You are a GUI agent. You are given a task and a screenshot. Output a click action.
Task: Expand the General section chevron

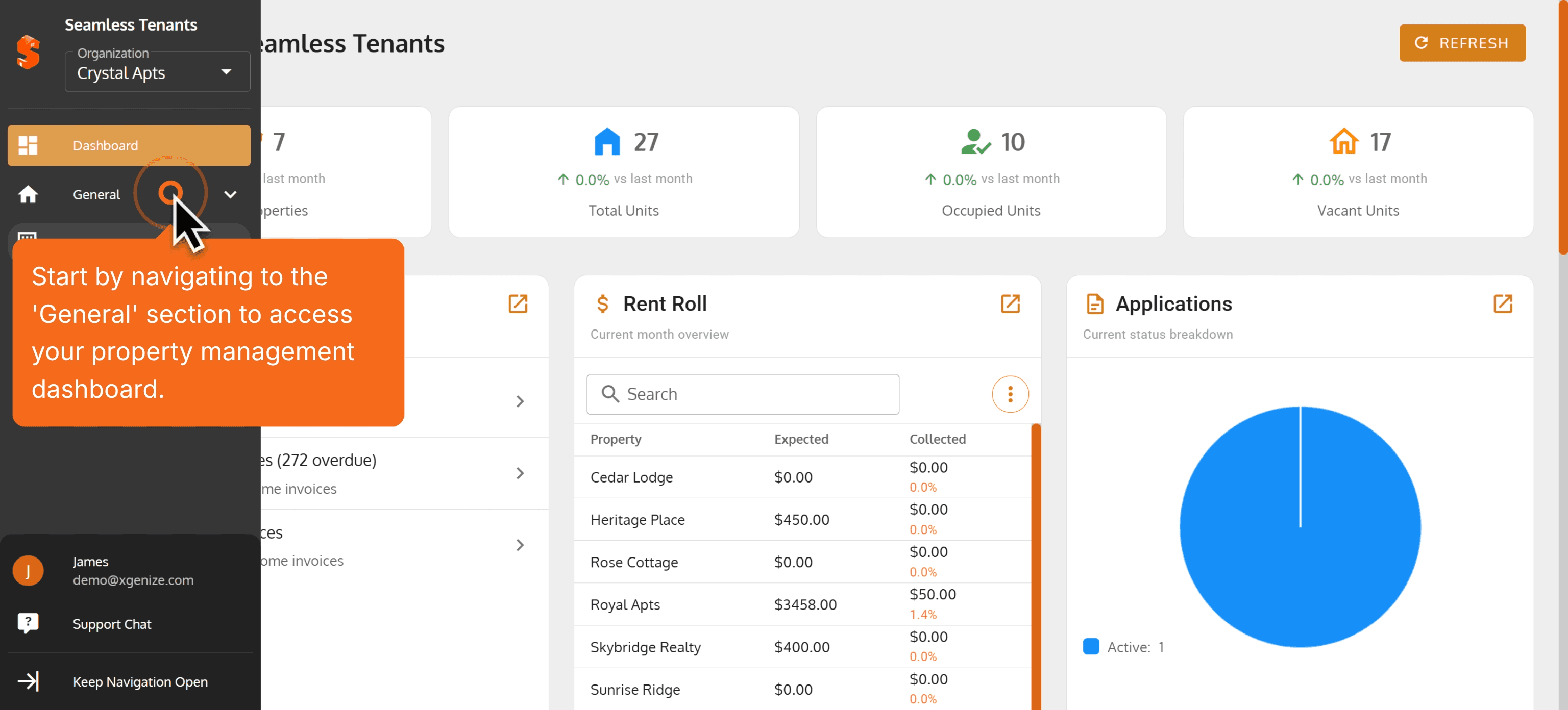(230, 195)
